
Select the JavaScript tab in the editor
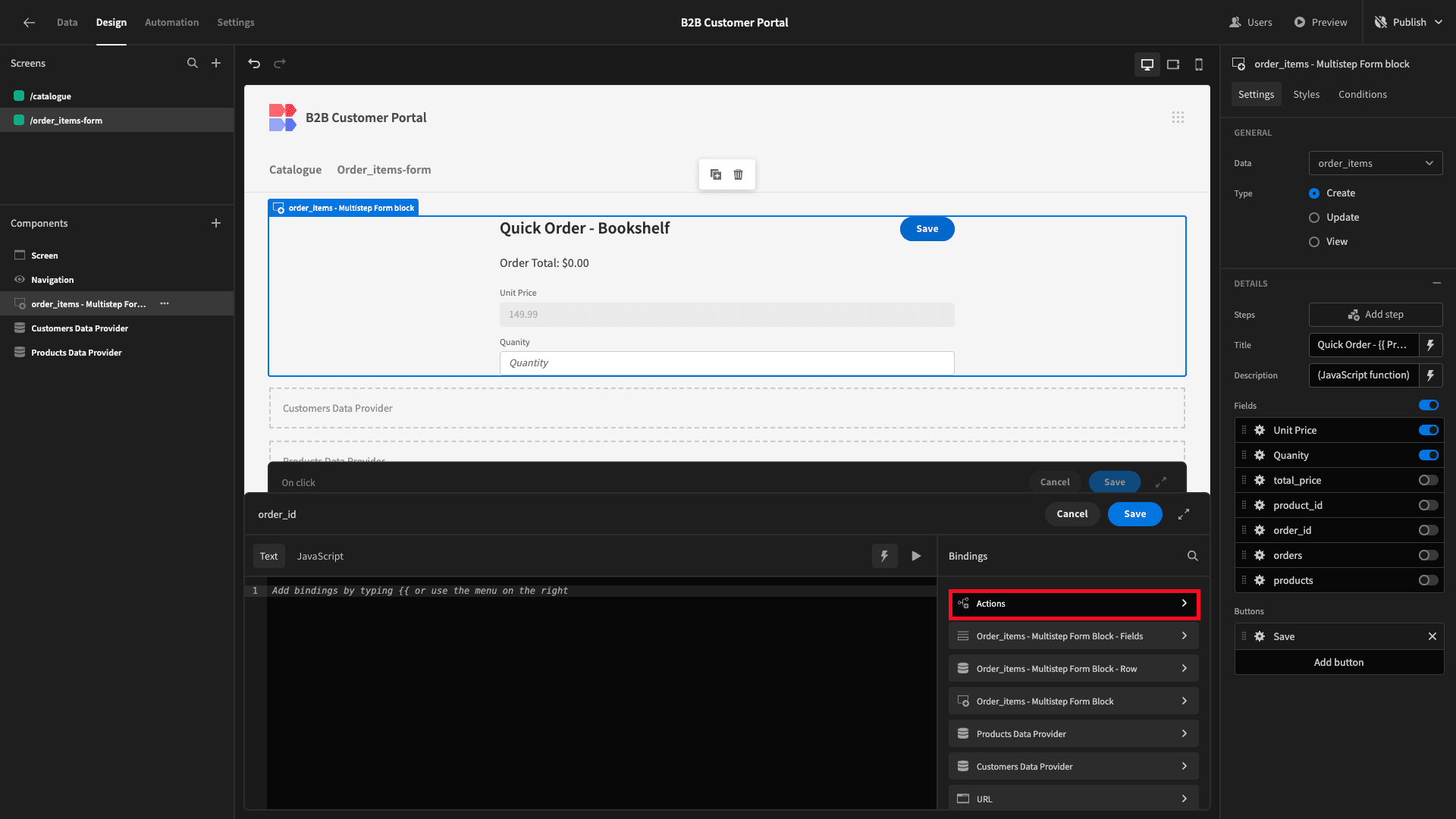tap(320, 556)
